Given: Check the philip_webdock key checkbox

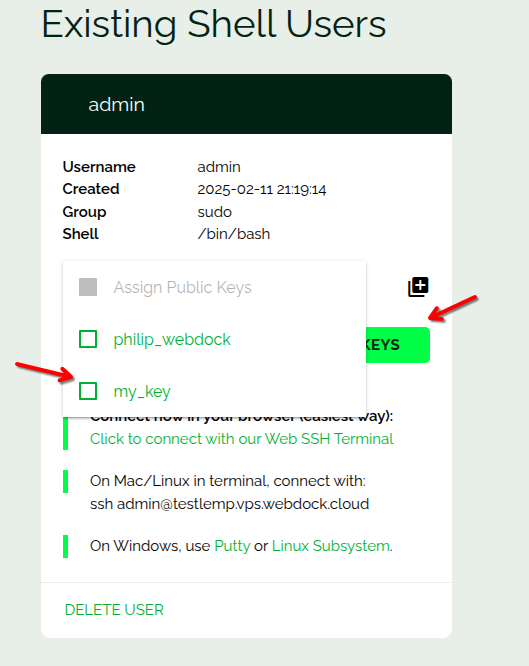Looking at the screenshot, I should [x=88, y=339].
